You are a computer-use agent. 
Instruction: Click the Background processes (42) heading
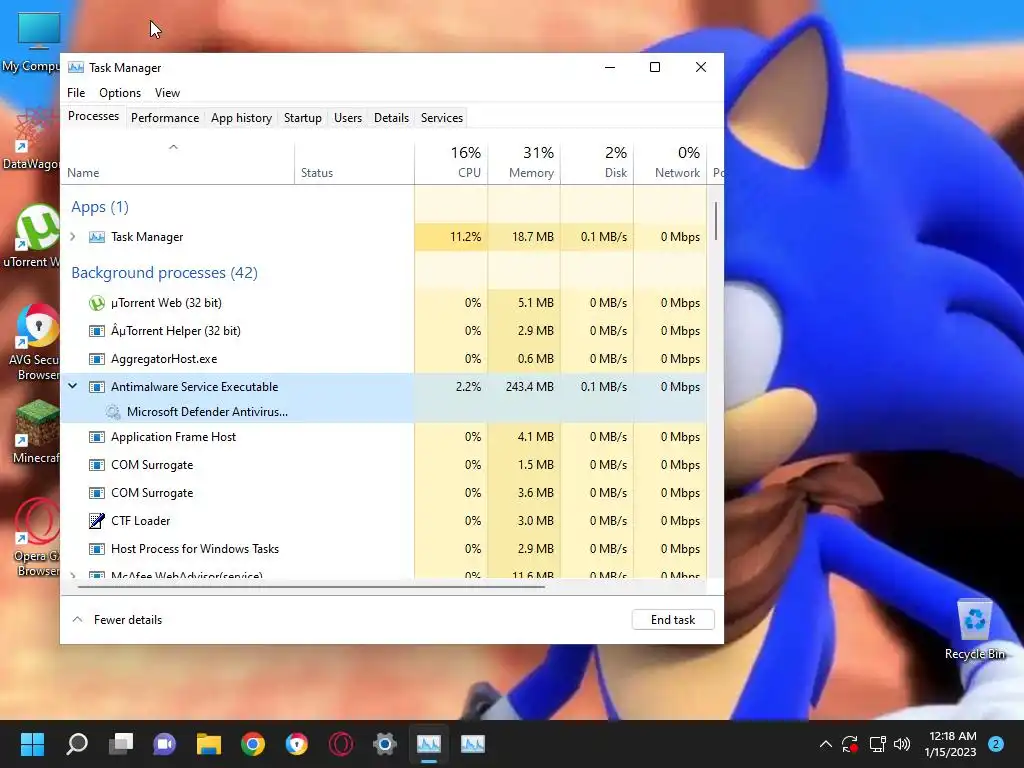(x=165, y=273)
